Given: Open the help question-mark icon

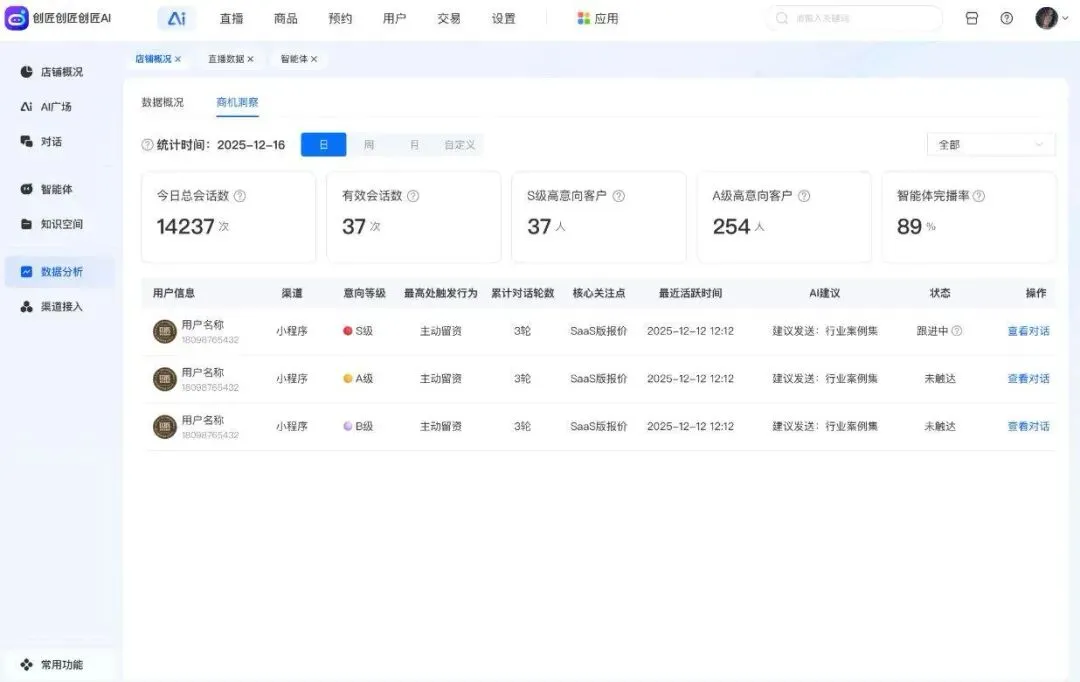Looking at the screenshot, I should point(1006,18).
